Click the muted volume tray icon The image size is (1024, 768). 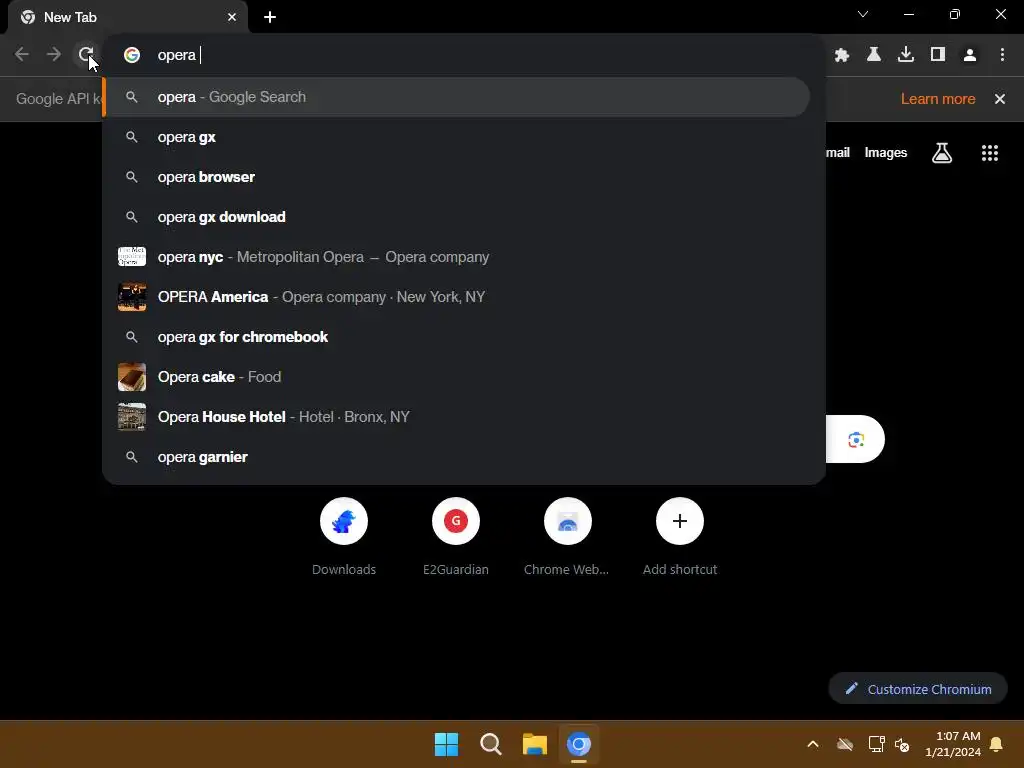[x=903, y=744]
